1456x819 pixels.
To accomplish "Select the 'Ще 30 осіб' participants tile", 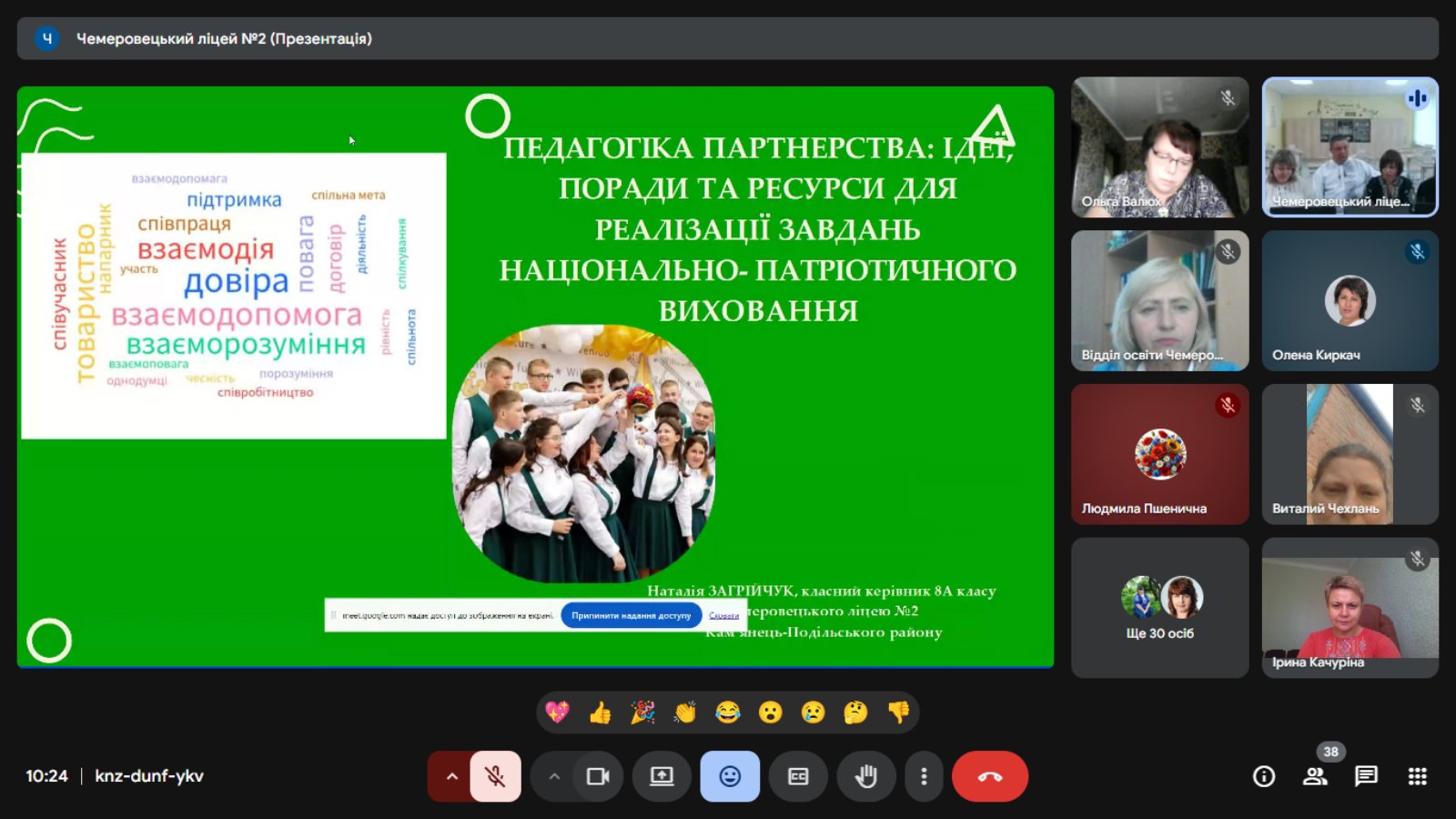I will (1159, 608).
